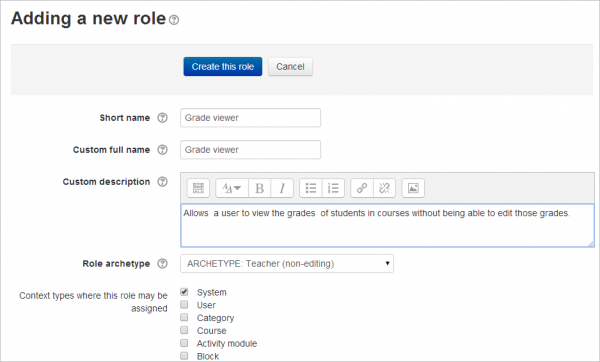
Task: Uncheck the System context checkbox
Action: (x=184, y=292)
